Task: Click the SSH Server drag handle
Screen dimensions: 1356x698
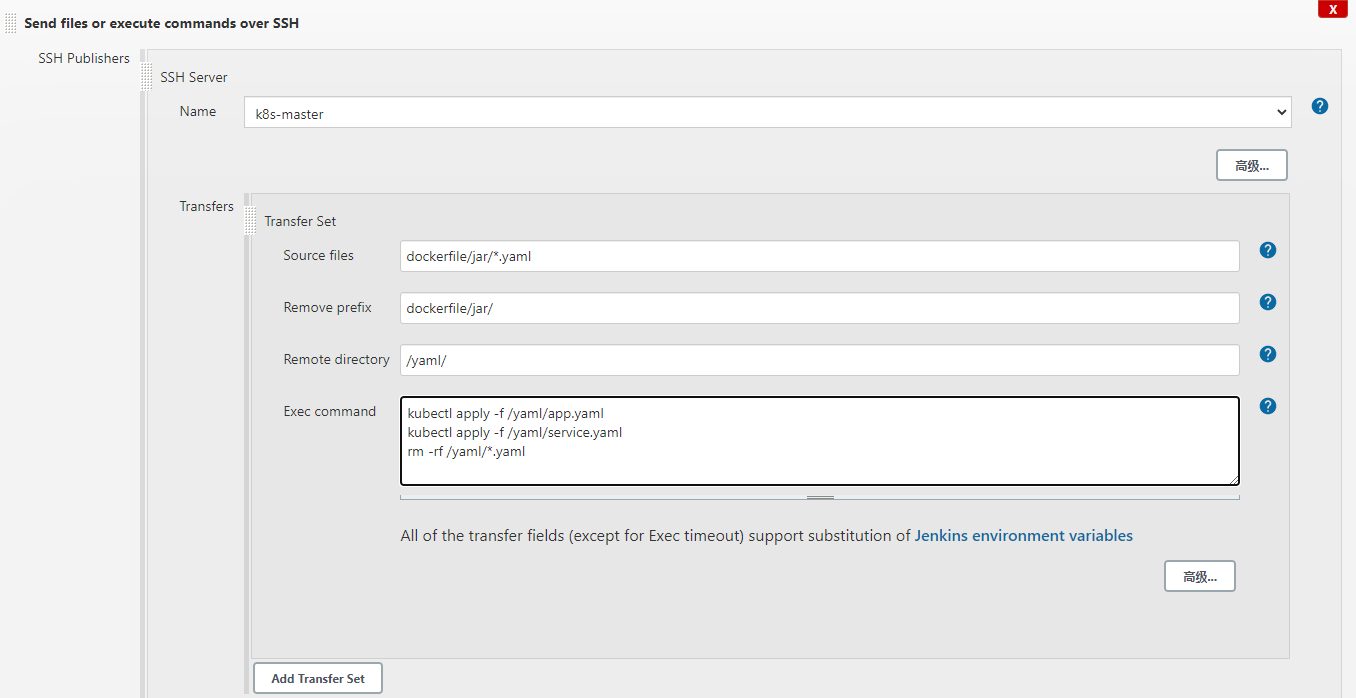Action: click(147, 77)
